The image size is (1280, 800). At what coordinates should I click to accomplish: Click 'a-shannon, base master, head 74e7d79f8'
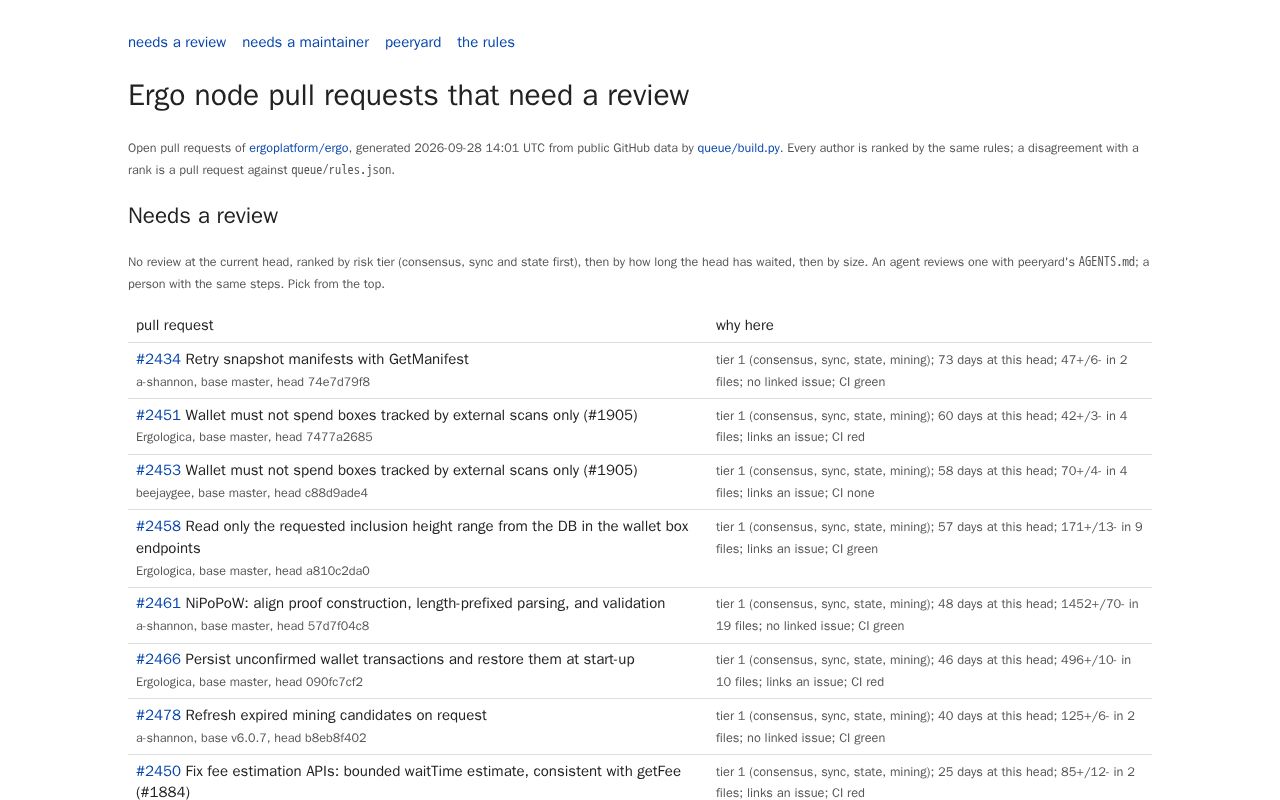[x=253, y=382]
